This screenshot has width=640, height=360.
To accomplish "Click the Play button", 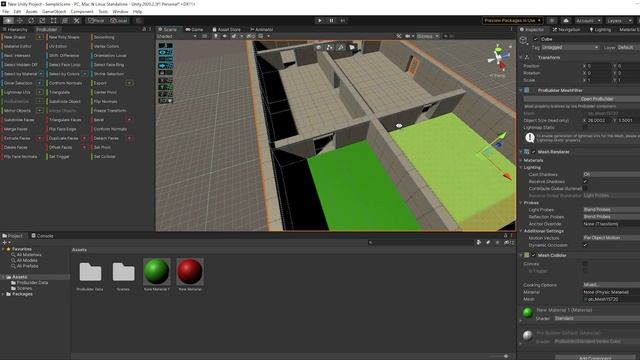I will [320, 20].
